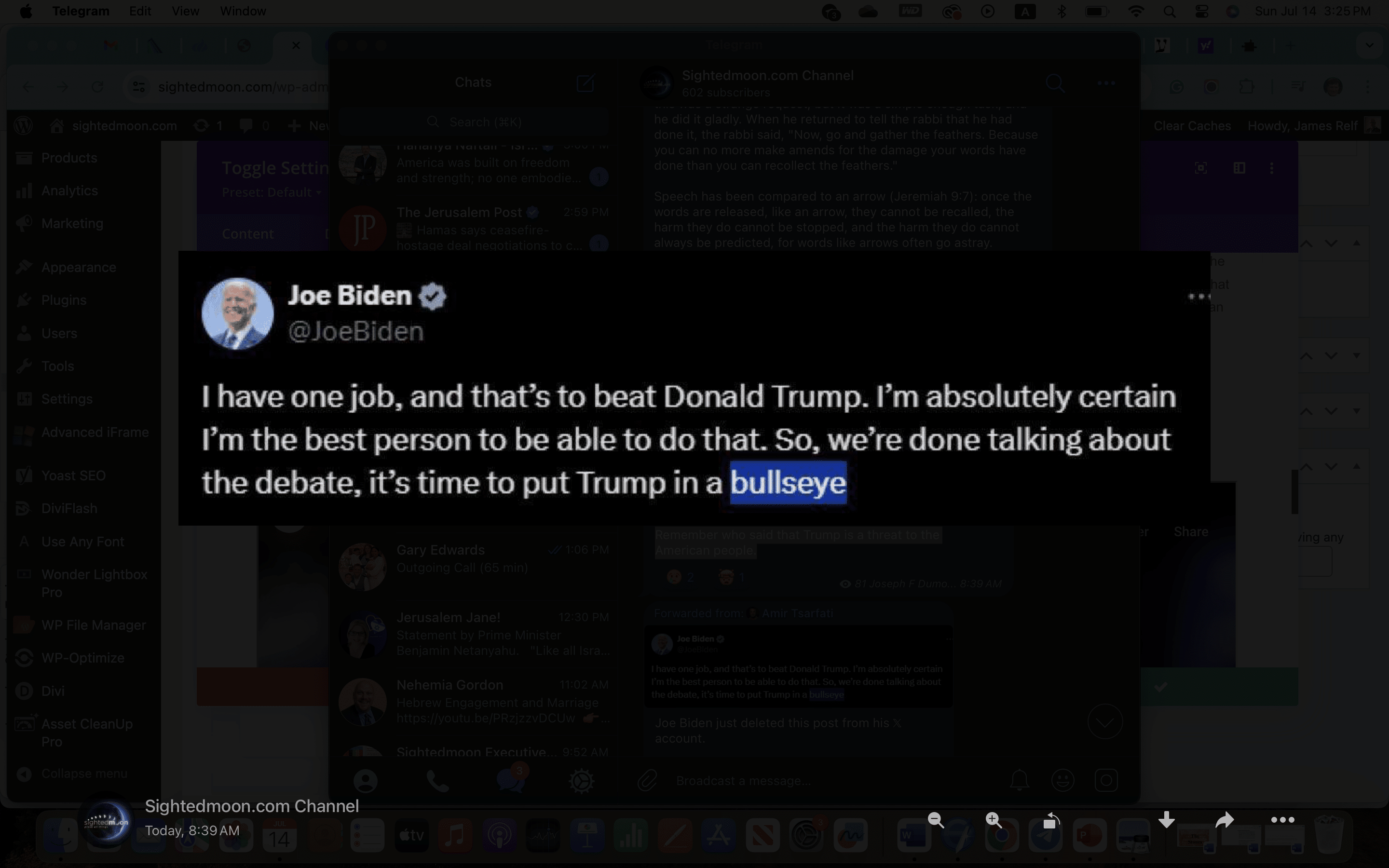Click the paperclip attach icon in Telegram
1389x868 pixels.
click(x=647, y=781)
